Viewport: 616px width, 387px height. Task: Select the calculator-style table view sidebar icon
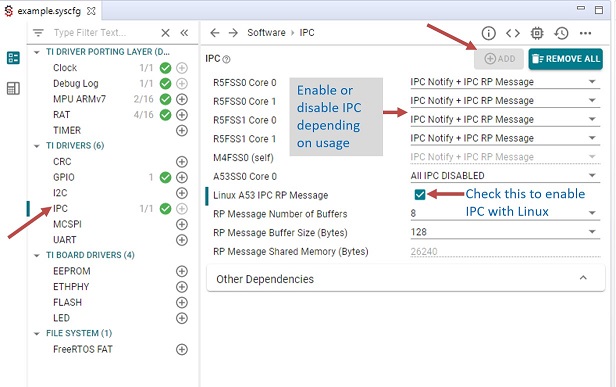[13, 88]
